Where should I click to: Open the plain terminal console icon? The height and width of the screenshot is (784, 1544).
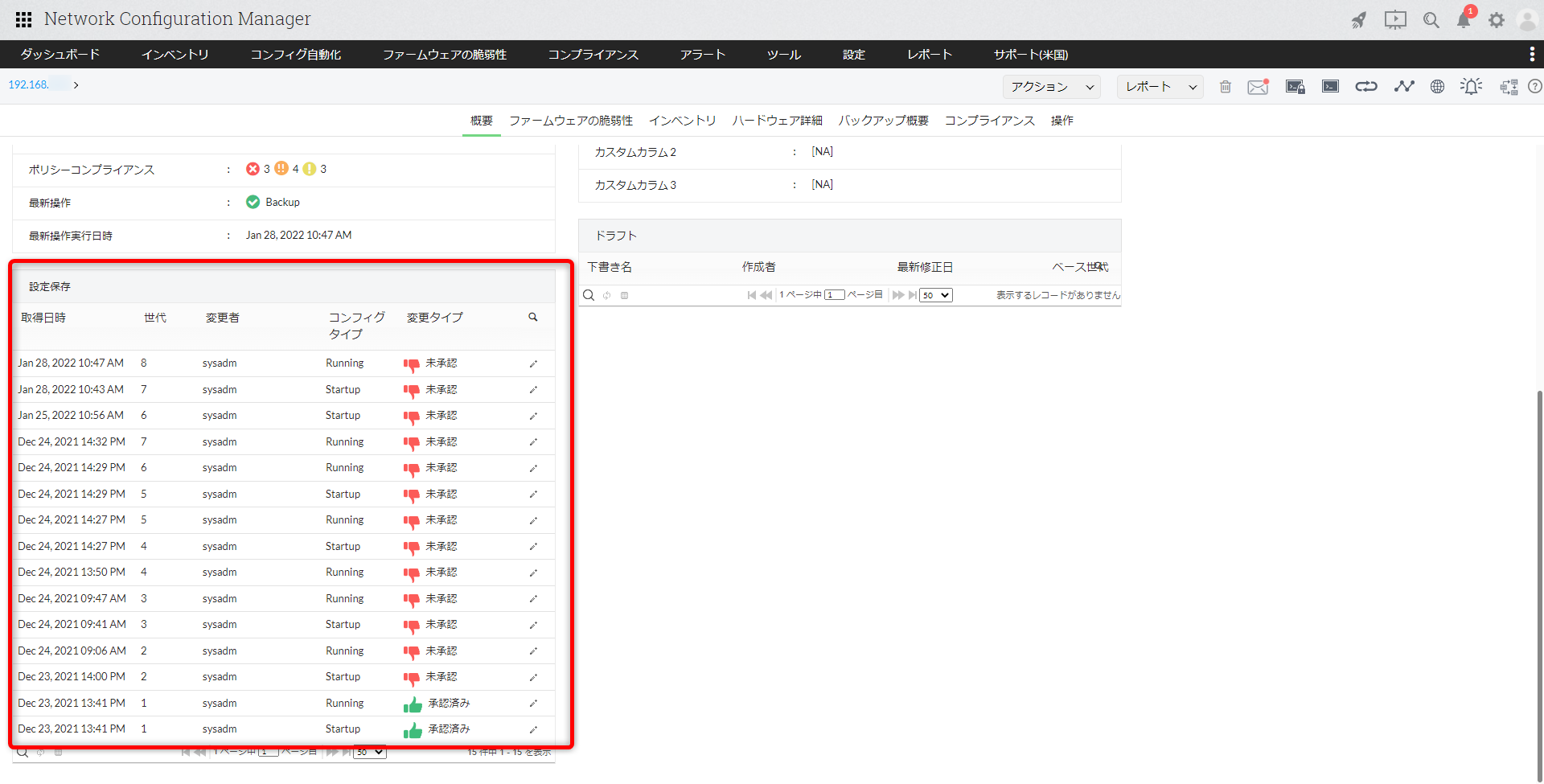point(1331,87)
